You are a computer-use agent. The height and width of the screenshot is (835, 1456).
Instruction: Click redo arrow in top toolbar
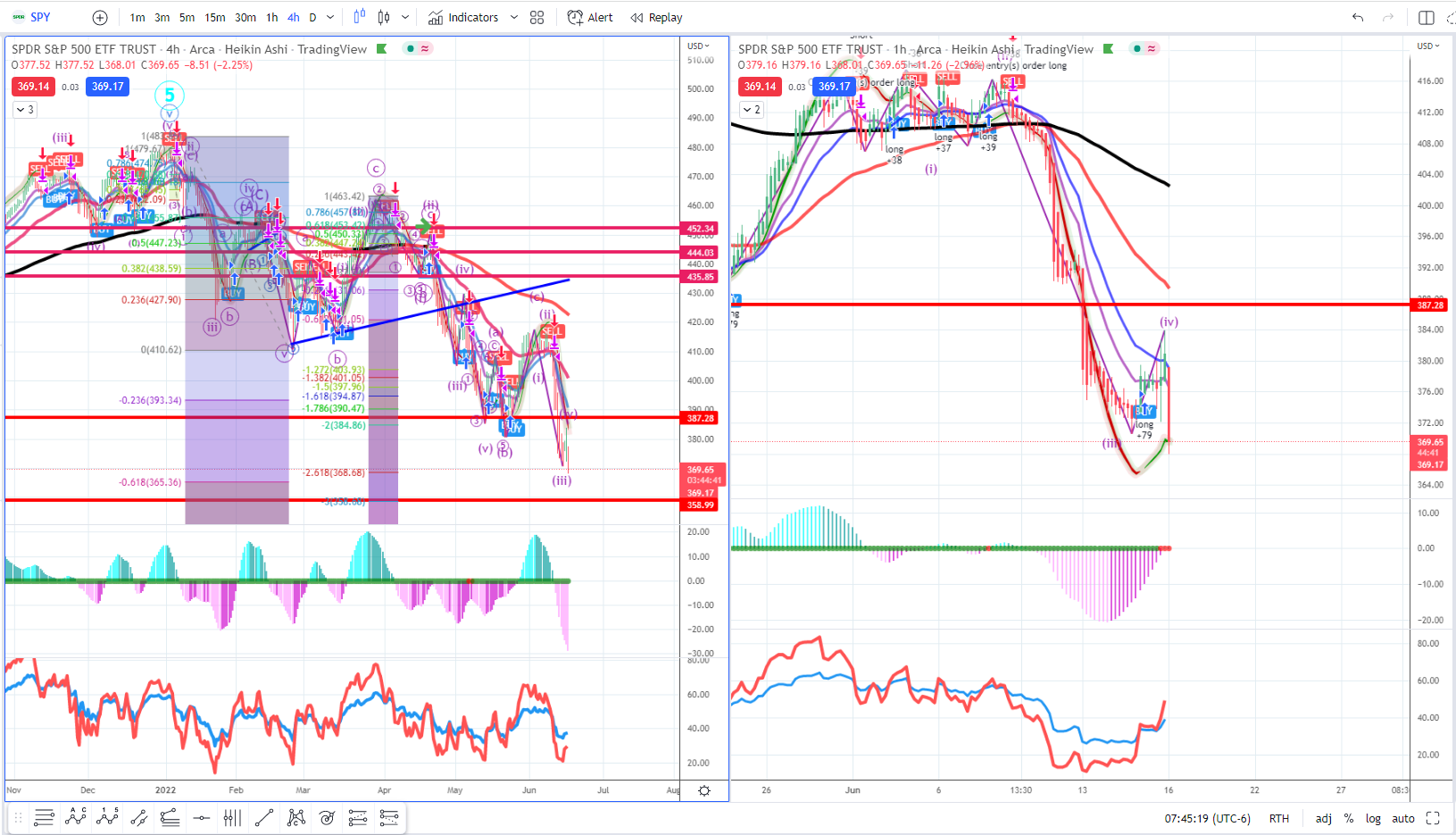1387,18
